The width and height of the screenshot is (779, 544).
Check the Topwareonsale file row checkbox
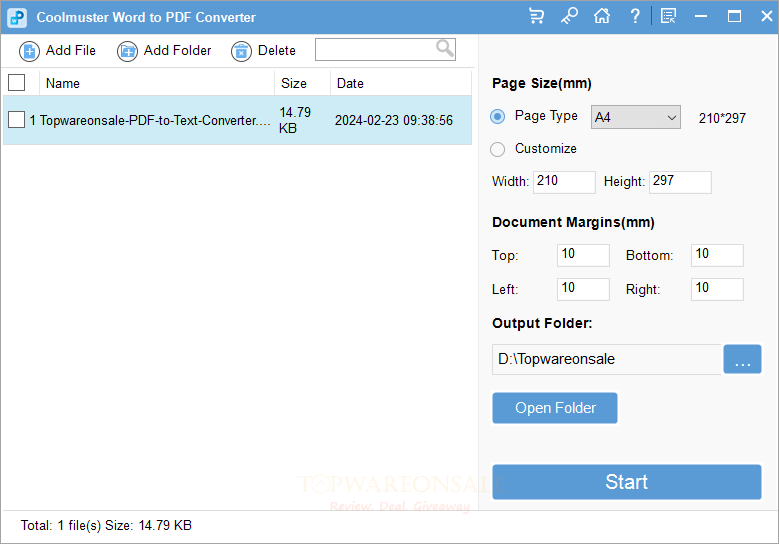(16, 120)
